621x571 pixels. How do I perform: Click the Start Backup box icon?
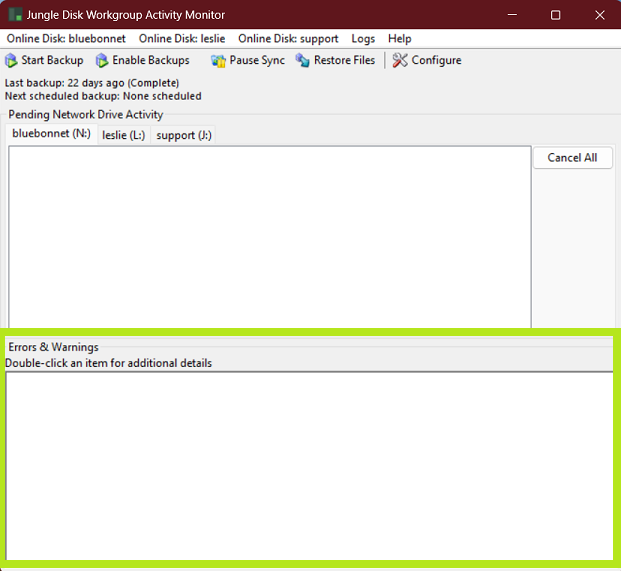[x=11, y=60]
